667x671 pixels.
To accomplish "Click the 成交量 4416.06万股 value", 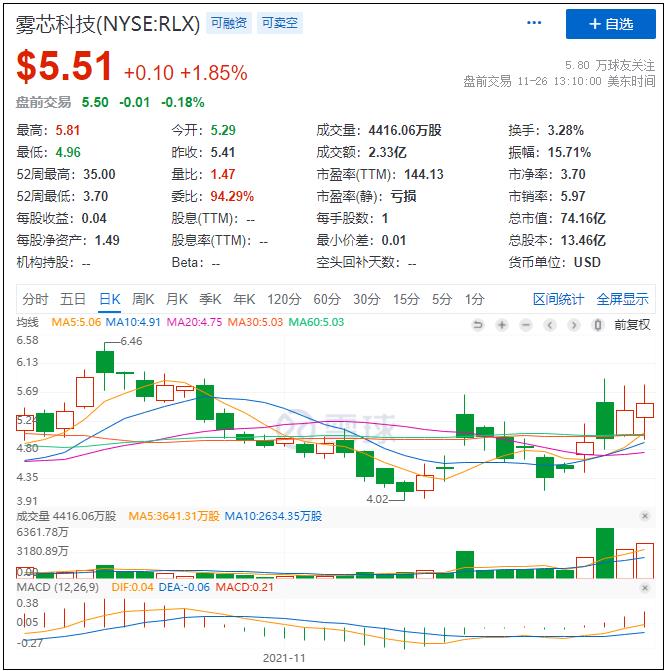I will pos(405,131).
